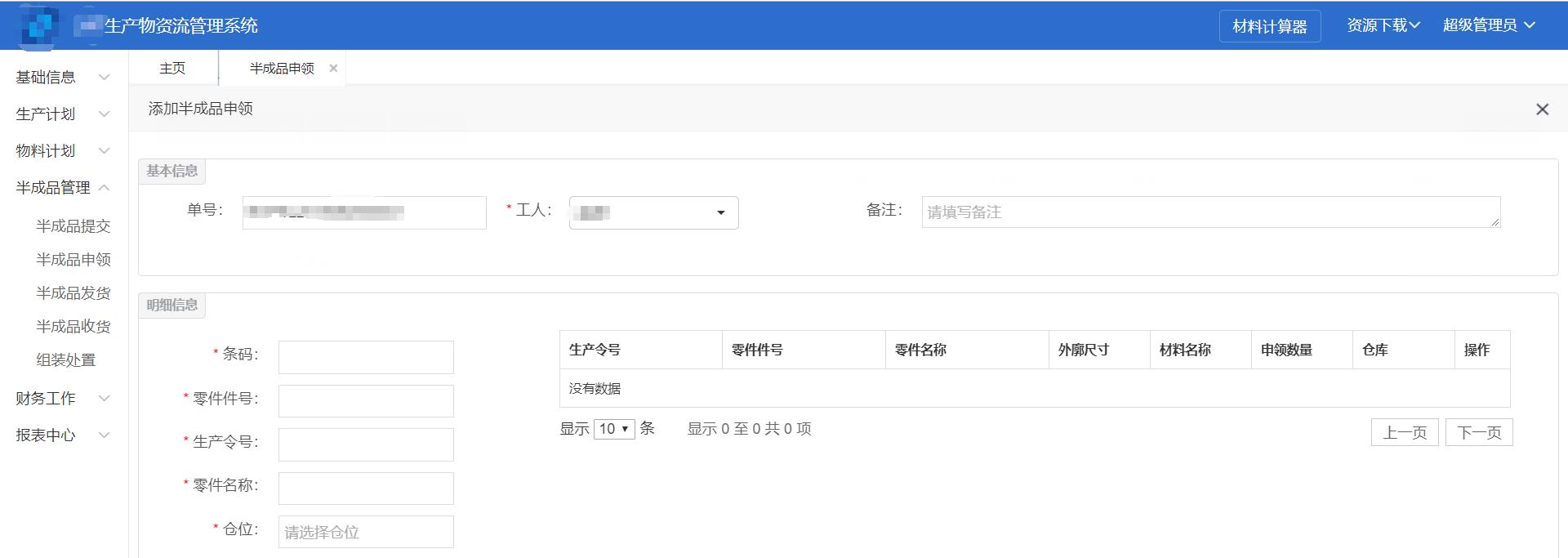Click the 下一页 pagination button
The image size is (1568, 558).
(x=1478, y=432)
